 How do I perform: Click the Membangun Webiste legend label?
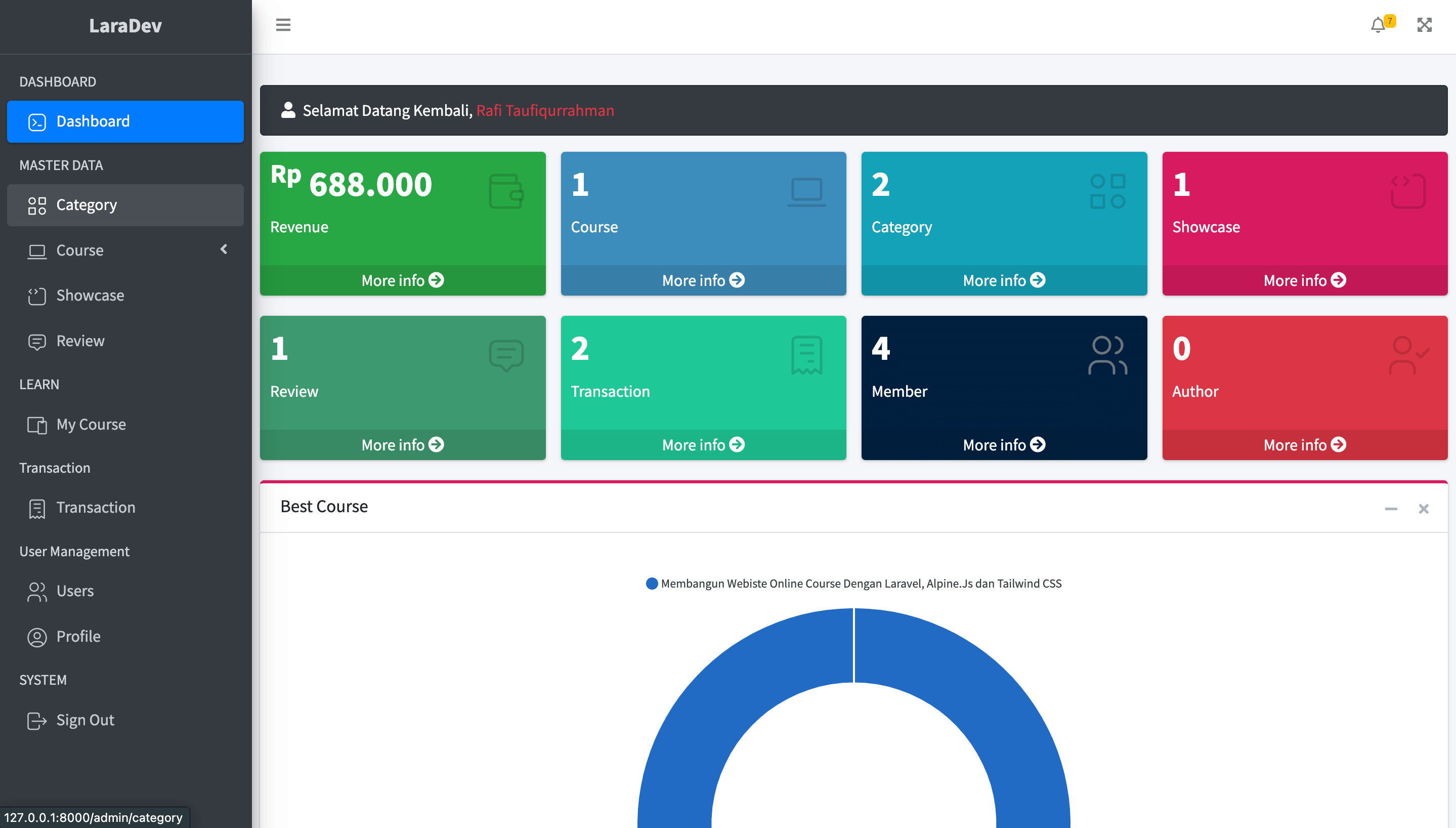pyautogui.click(x=861, y=584)
